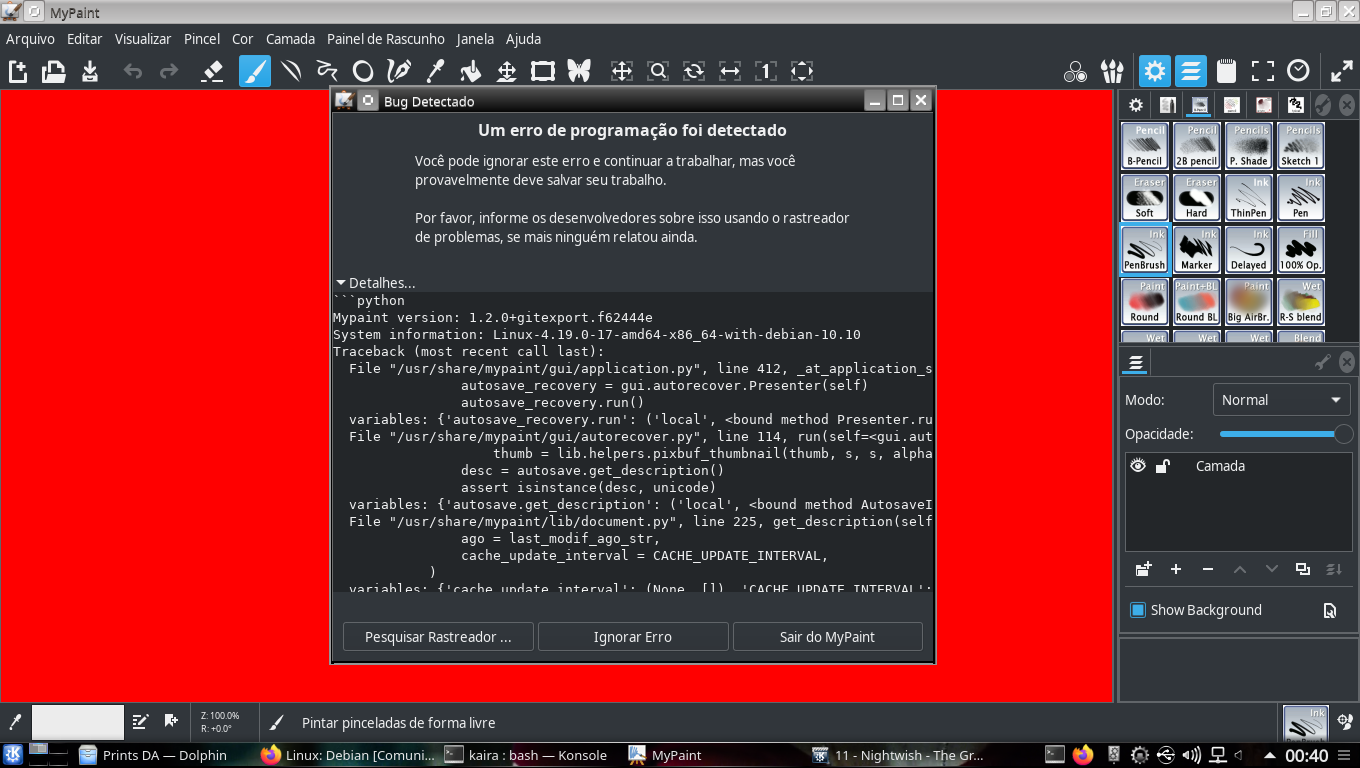Remove the layer with minus button

point(1208,569)
